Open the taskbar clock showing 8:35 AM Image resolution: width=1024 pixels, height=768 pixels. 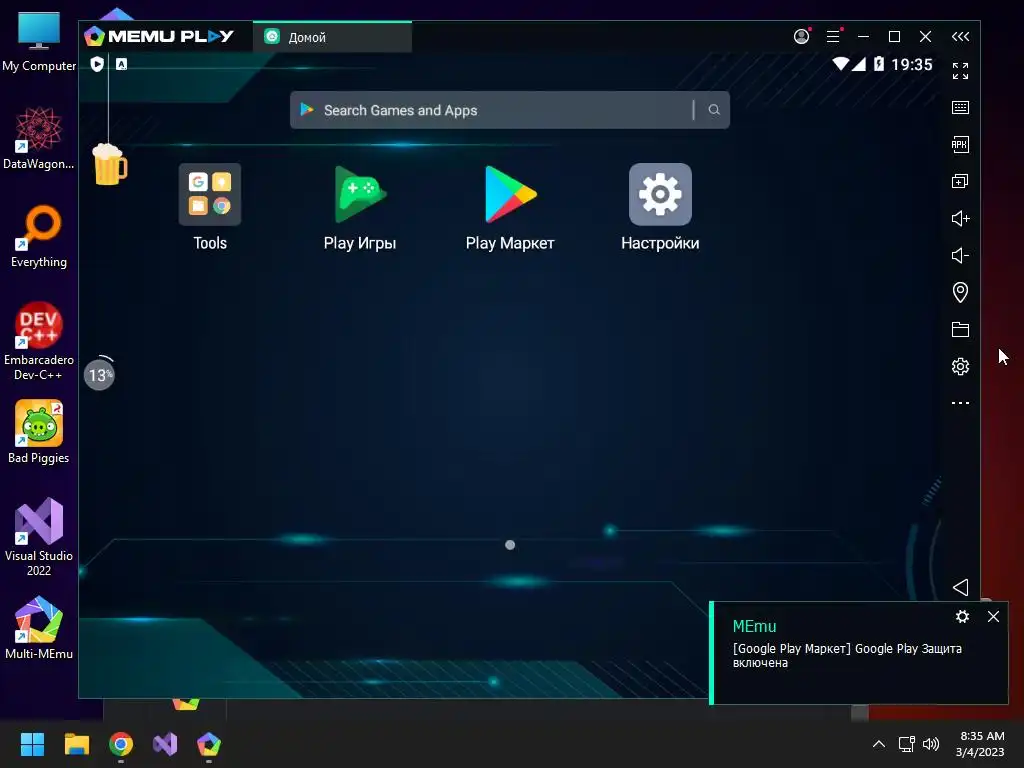coord(980,744)
